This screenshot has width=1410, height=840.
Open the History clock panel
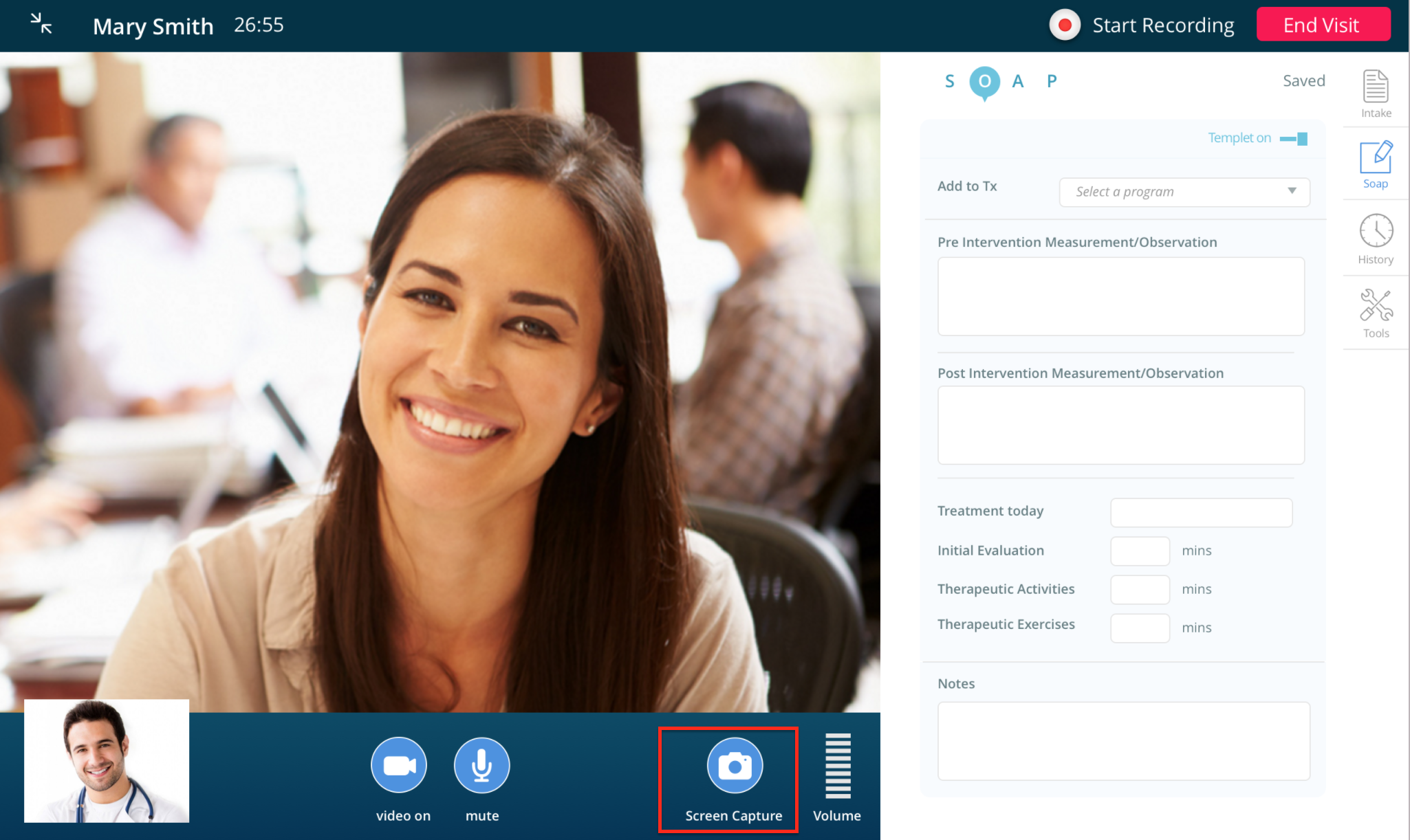click(x=1376, y=238)
